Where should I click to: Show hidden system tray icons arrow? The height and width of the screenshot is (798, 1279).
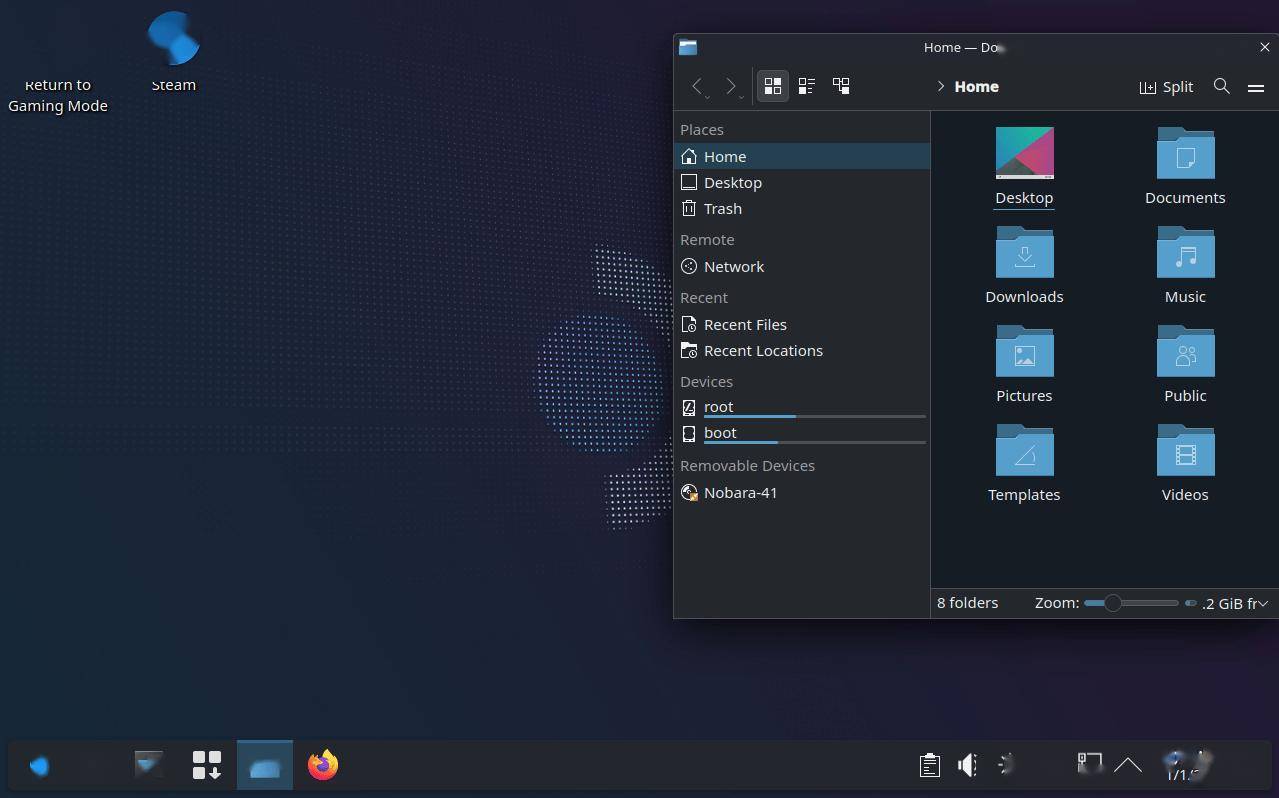(x=1127, y=765)
